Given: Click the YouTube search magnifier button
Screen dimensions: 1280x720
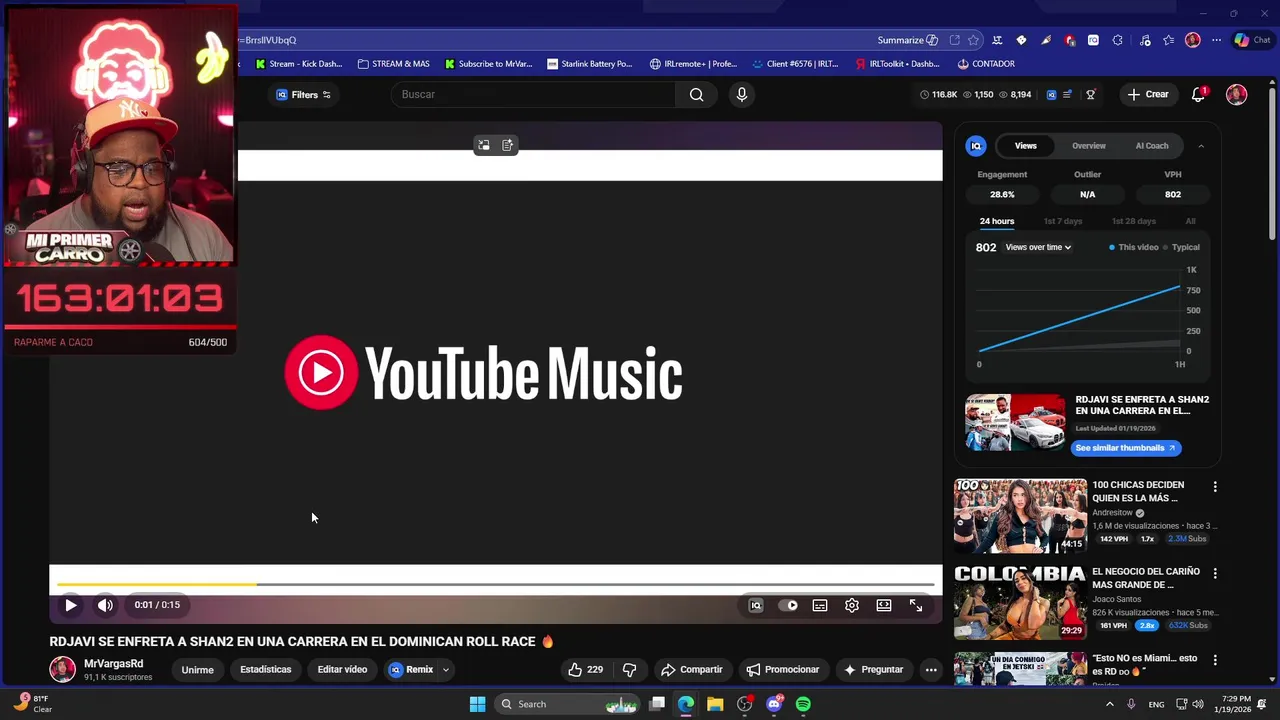Looking at the screenshot, I should point(696,94).
